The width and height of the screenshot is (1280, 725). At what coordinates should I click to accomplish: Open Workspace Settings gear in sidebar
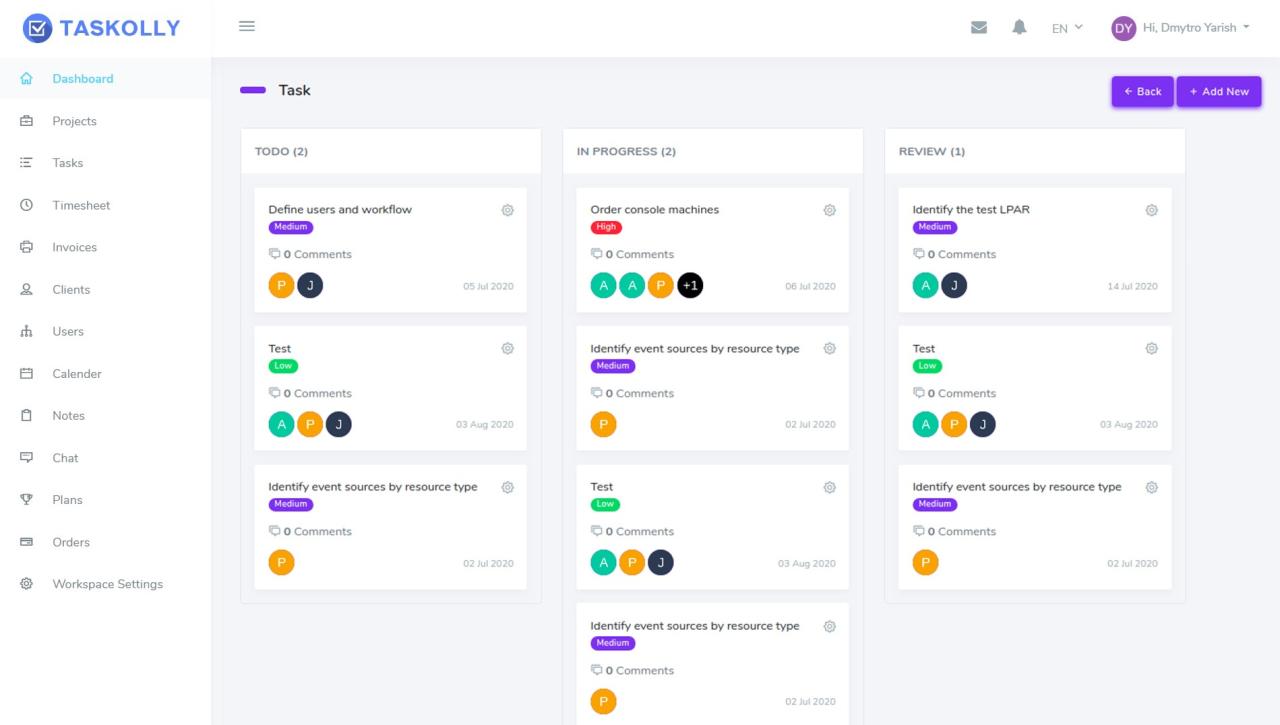[x=27, y=584]
